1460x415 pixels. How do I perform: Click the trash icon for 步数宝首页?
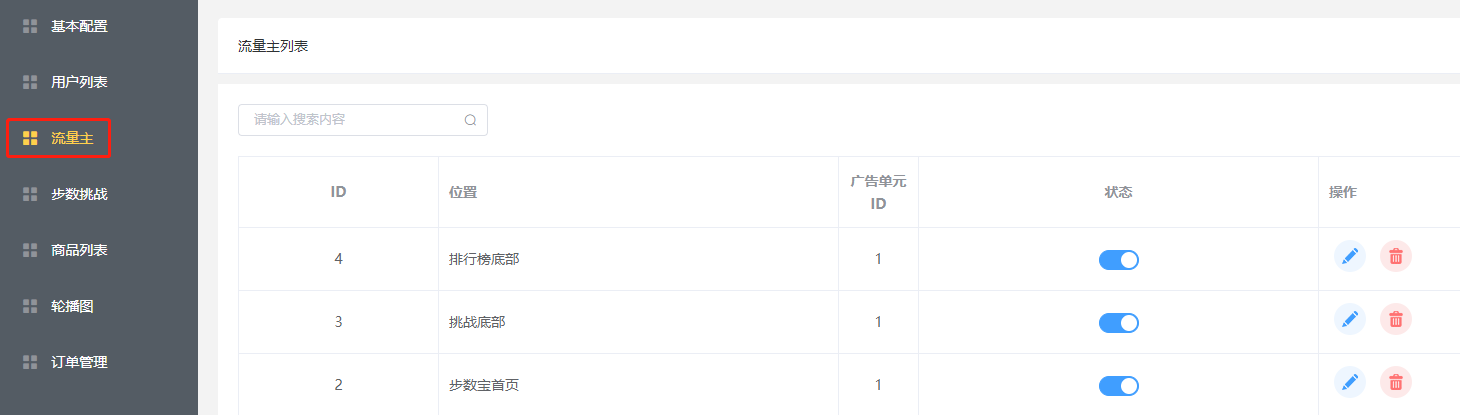click(x=1396, y=382)
